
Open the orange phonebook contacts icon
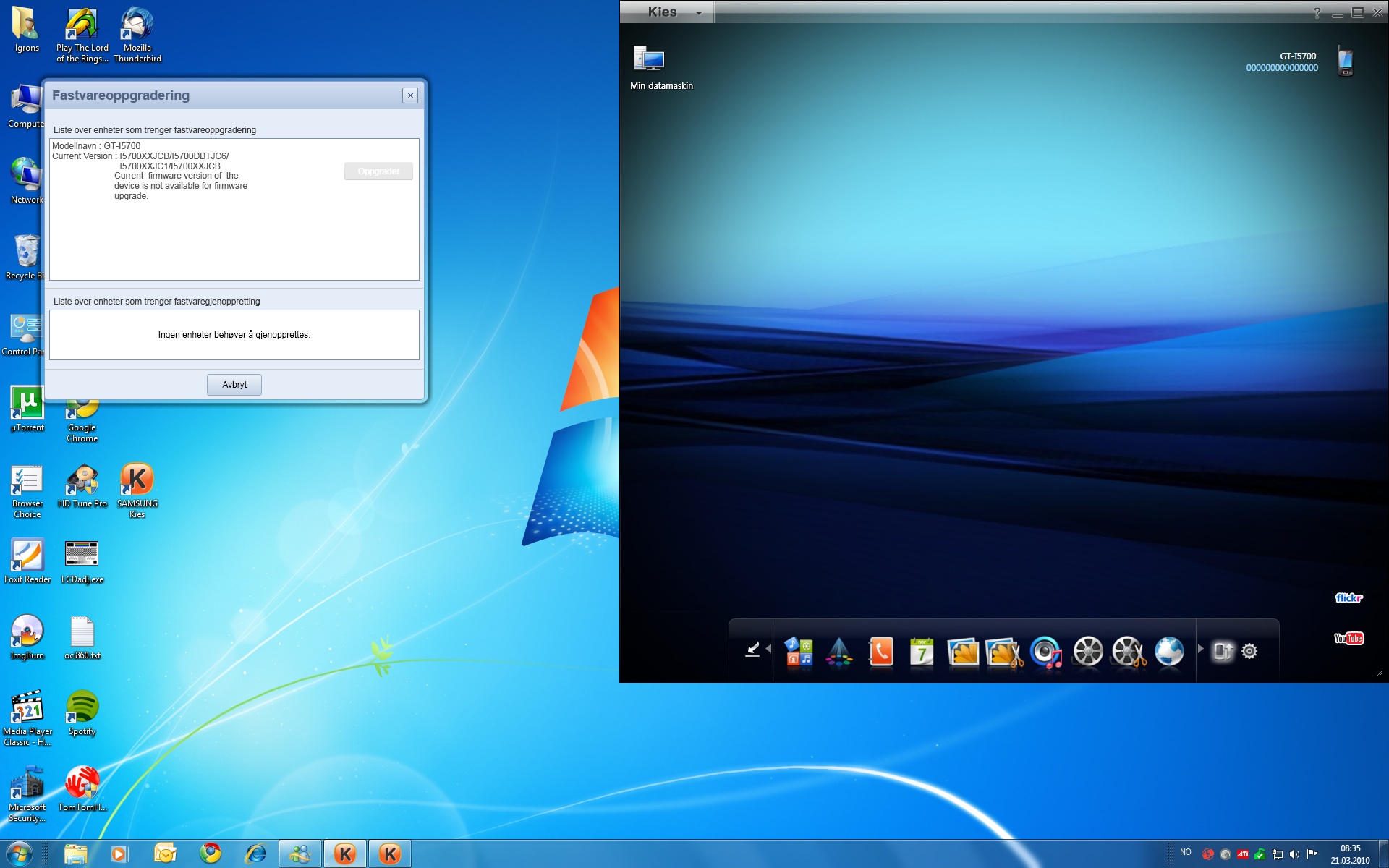point(880,651)
